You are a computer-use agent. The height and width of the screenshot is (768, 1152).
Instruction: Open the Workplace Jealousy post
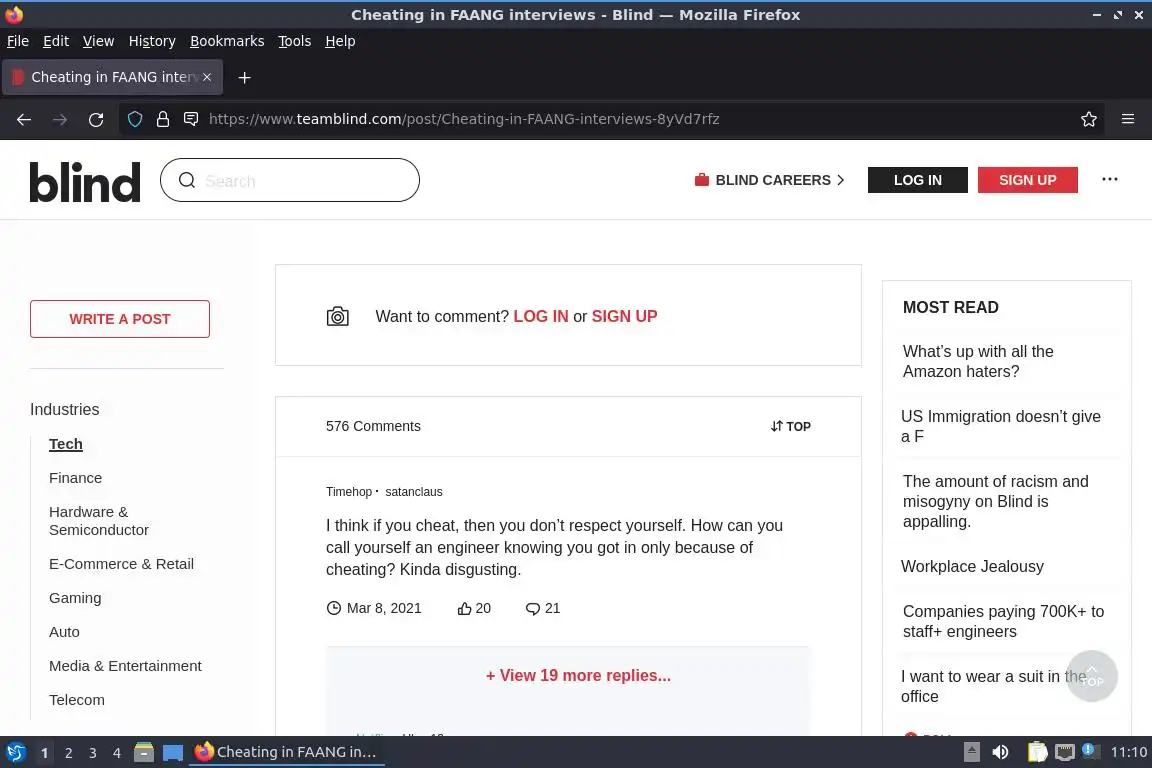(972, 567)
